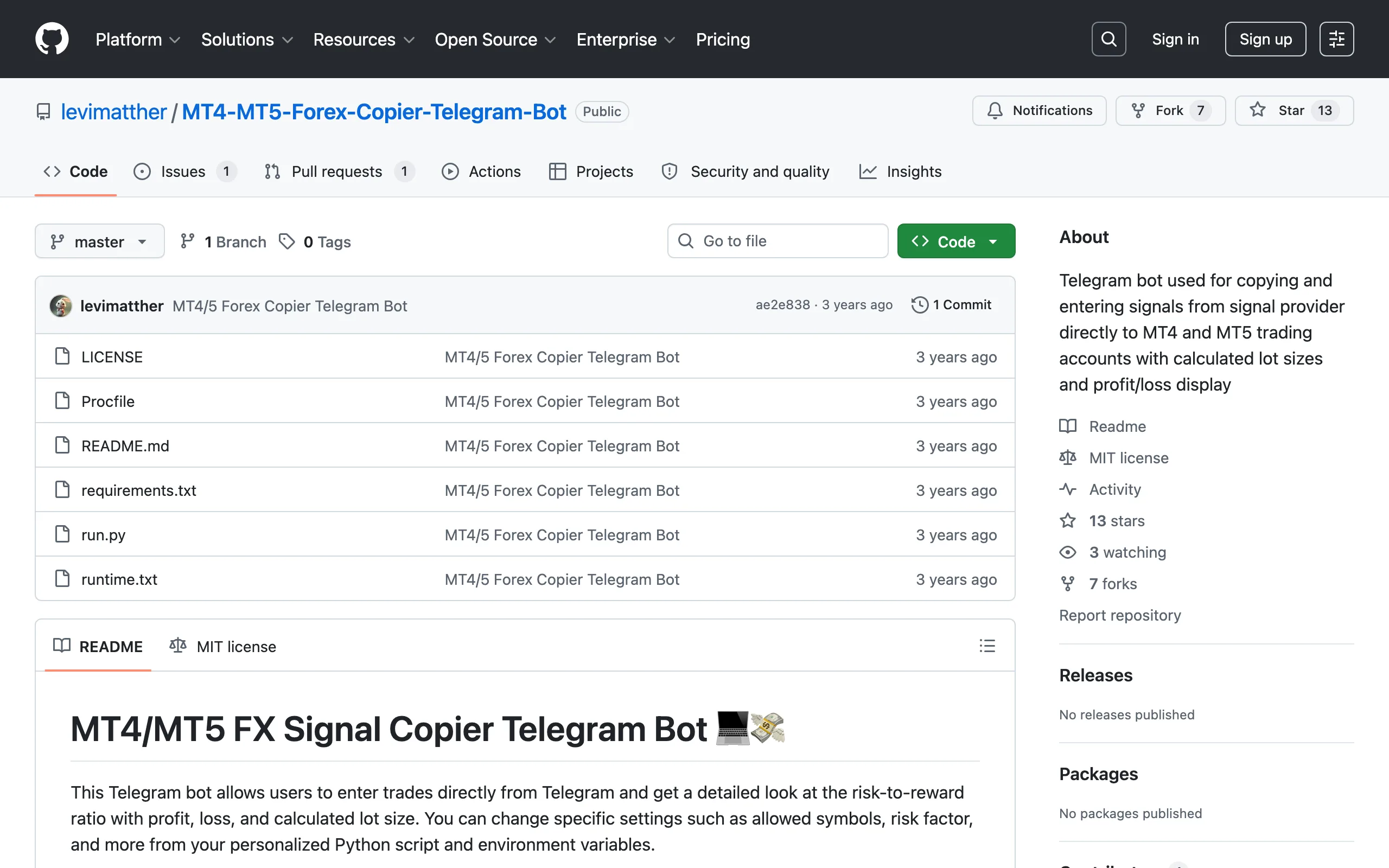Open the Pricing page
The width and height of the screenshot is (1389, 868).
coord(723,39)
